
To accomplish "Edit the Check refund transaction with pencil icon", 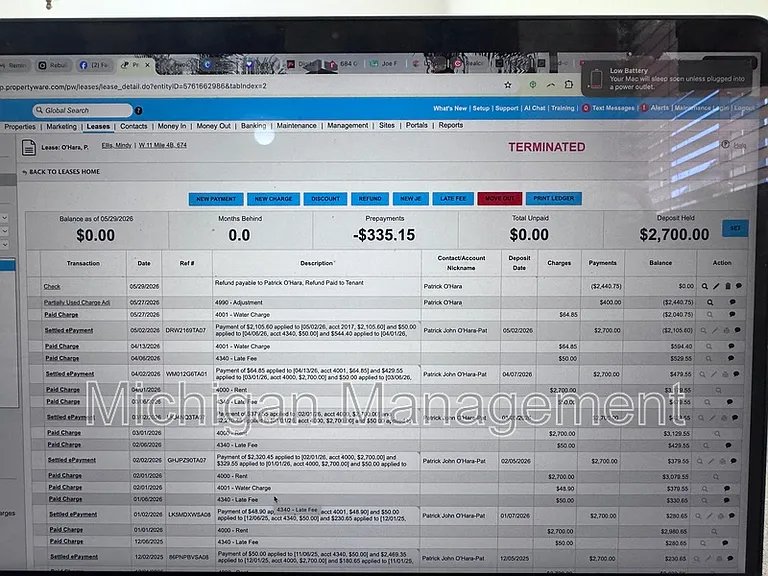I will pyautogui.click(x=716, y=286).
